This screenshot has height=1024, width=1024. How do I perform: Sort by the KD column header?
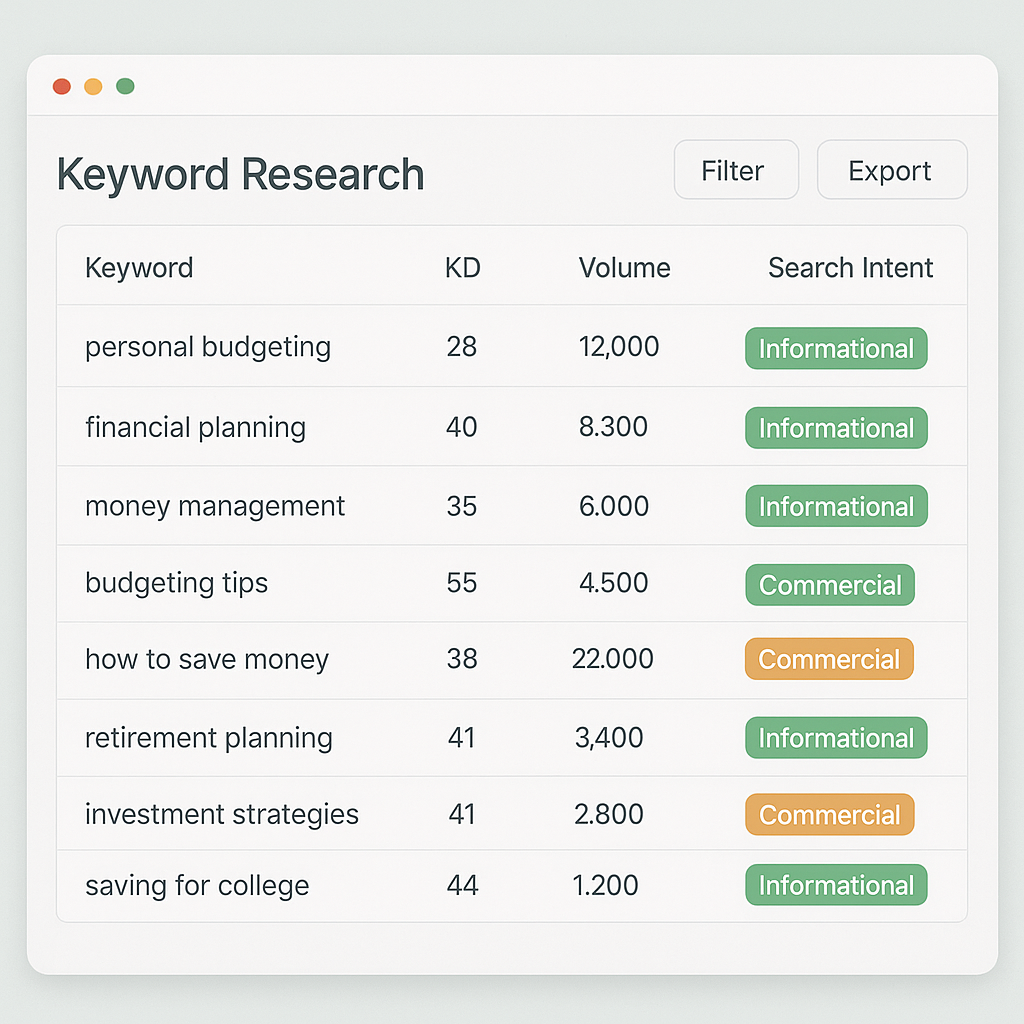click(463, 267)
